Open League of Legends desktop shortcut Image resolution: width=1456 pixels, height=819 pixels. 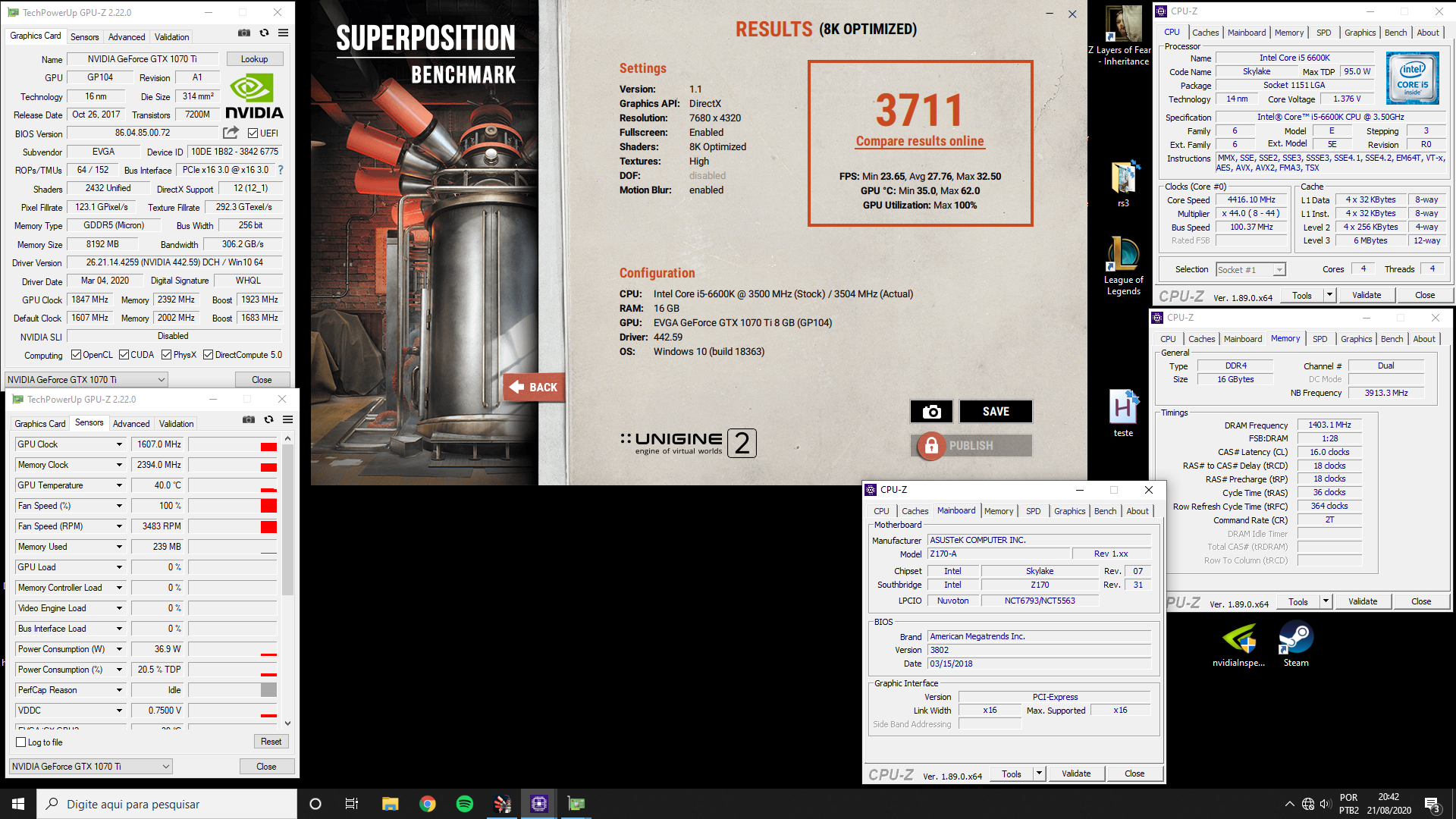(1123, 265)
